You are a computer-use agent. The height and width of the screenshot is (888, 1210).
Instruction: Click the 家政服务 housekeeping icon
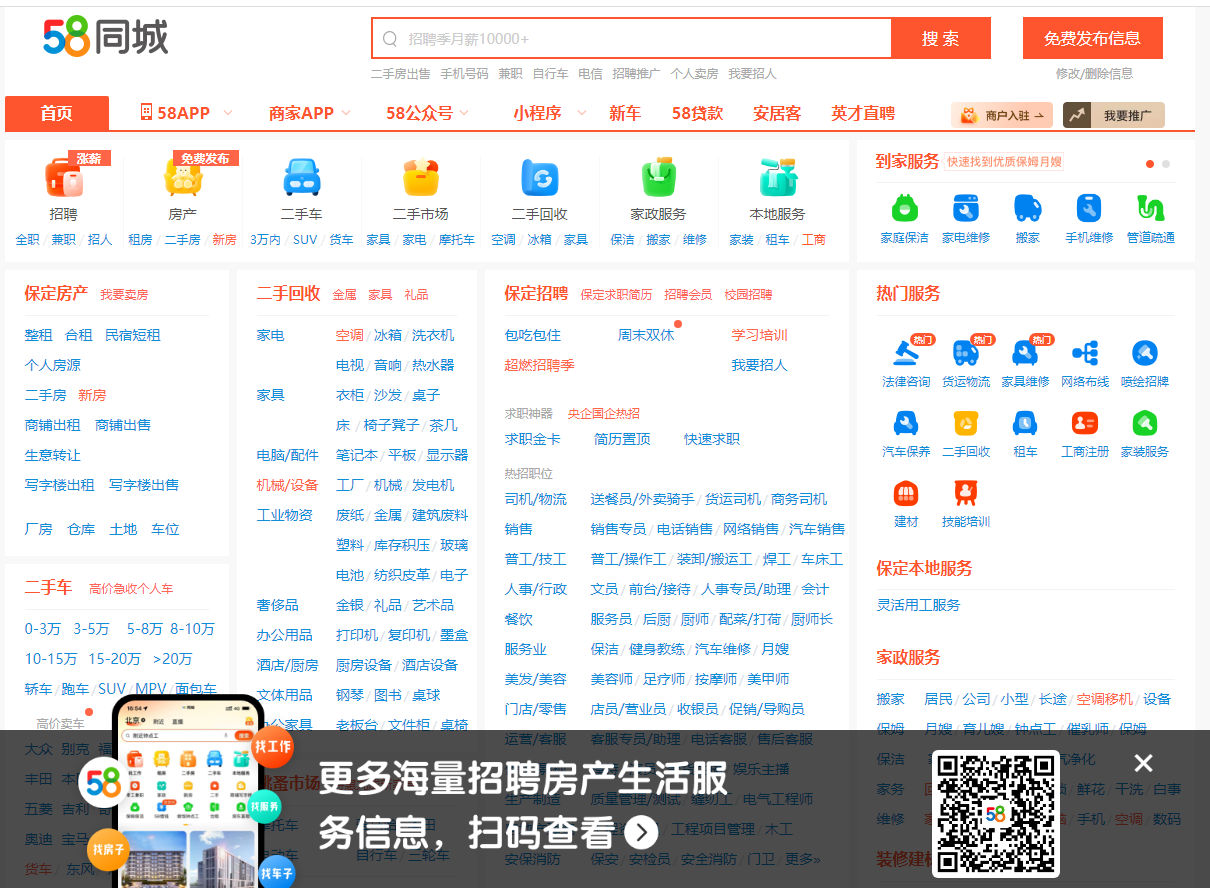658,179
